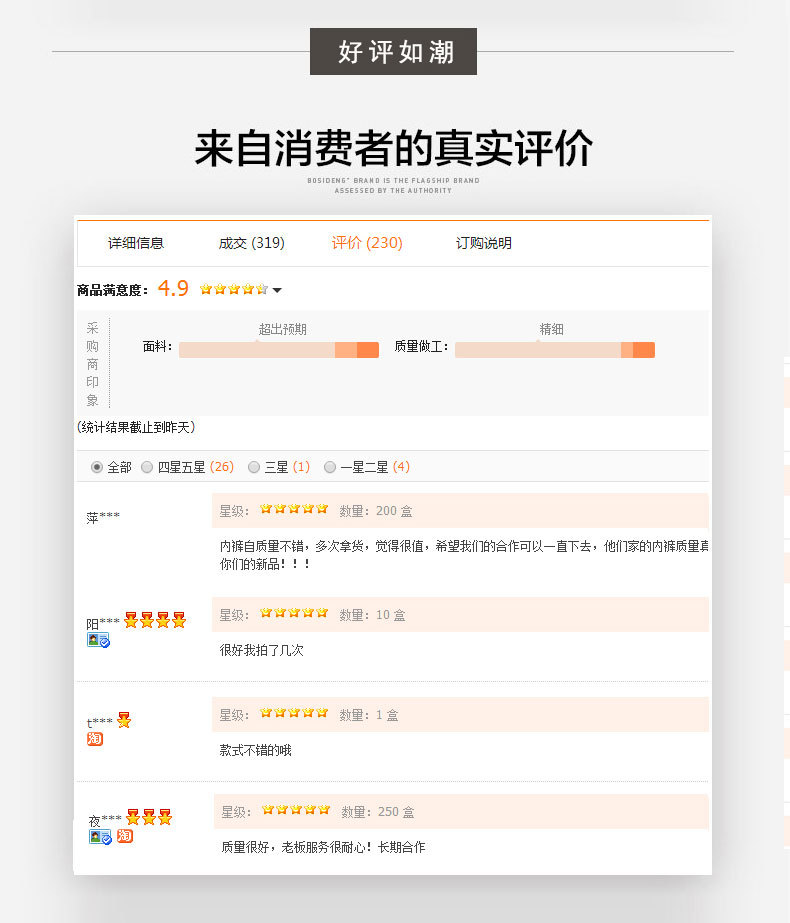Click the single medal beside t***

click(x=124, y=720)
